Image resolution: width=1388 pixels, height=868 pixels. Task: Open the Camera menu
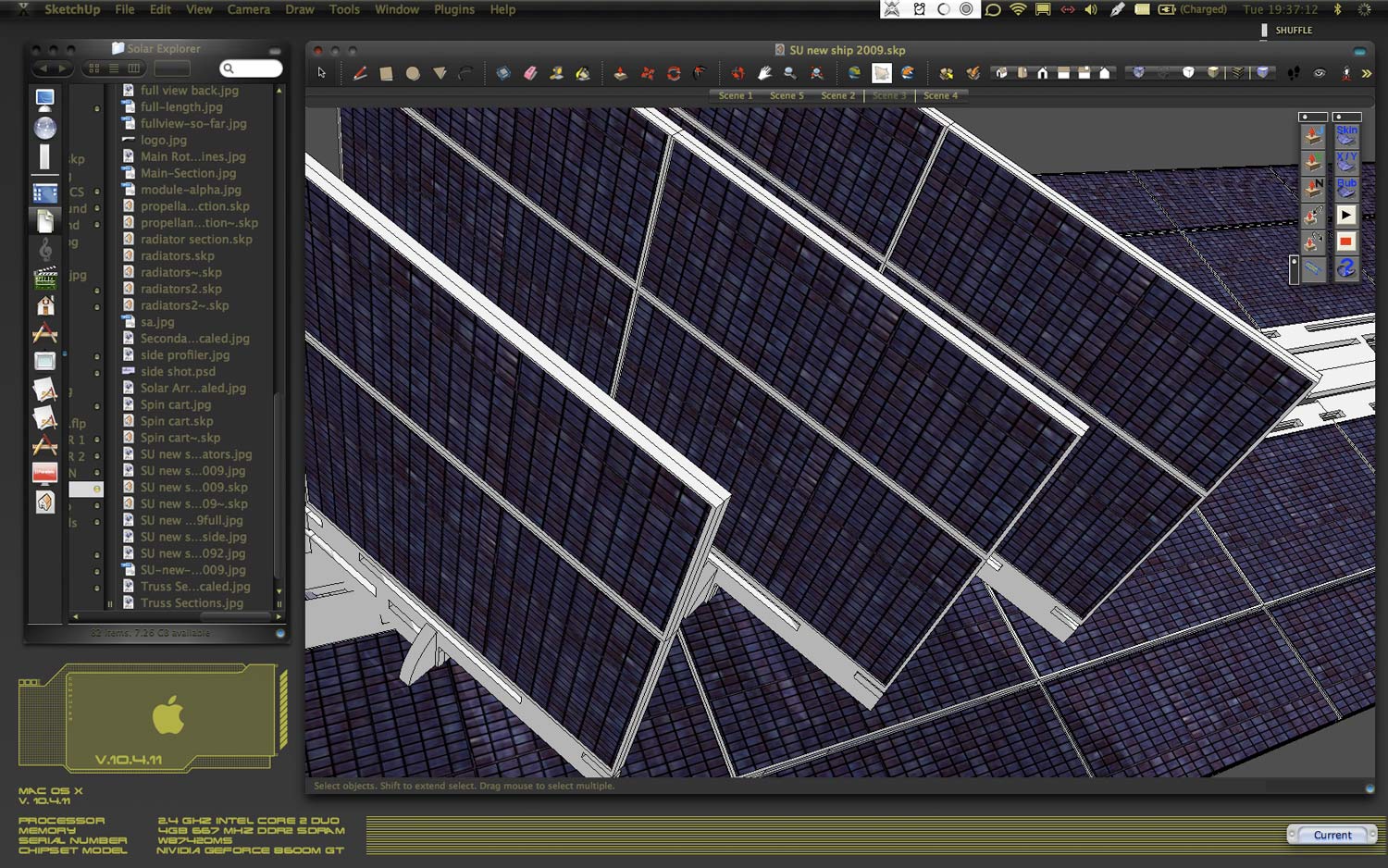click(249, 9)
